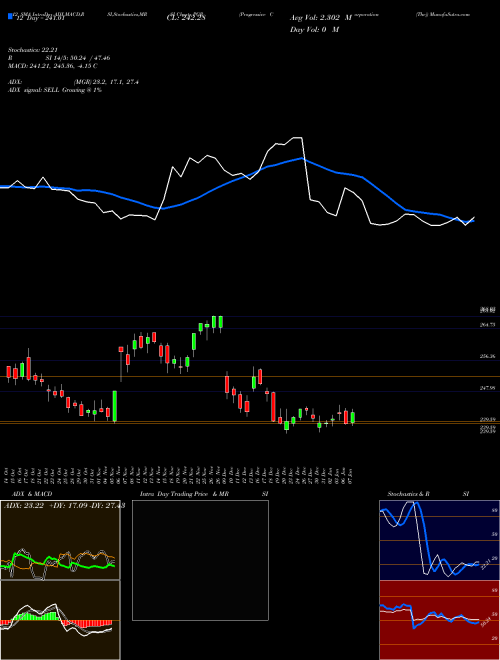Open the red RSI chart panel
This screenshot has height=660, width=500.
click(439, 620)
